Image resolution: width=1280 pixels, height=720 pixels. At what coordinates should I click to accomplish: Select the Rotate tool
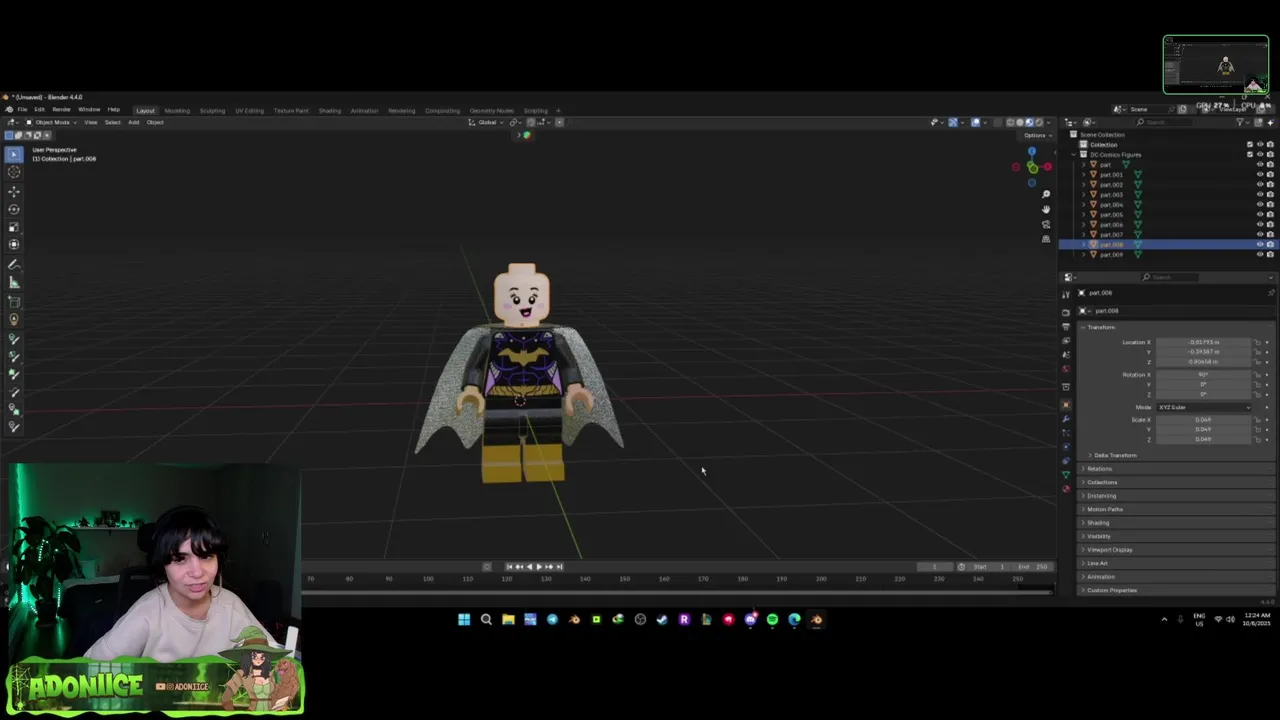click(x=14, y=209)
